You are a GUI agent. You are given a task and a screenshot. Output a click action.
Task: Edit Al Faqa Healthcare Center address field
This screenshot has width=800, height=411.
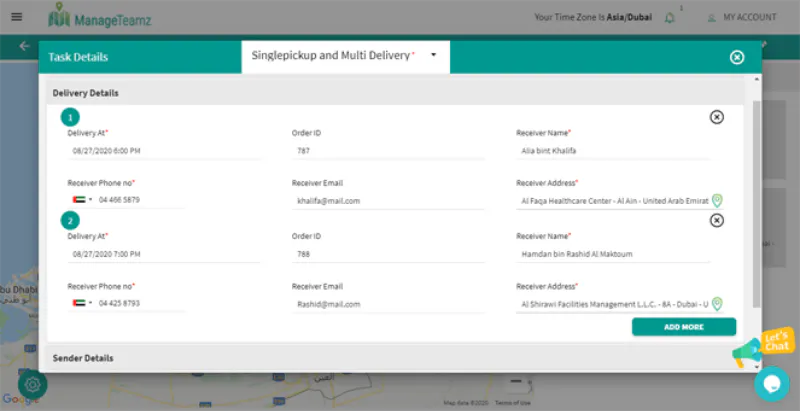pyautogui.click(x=614, y=201)
